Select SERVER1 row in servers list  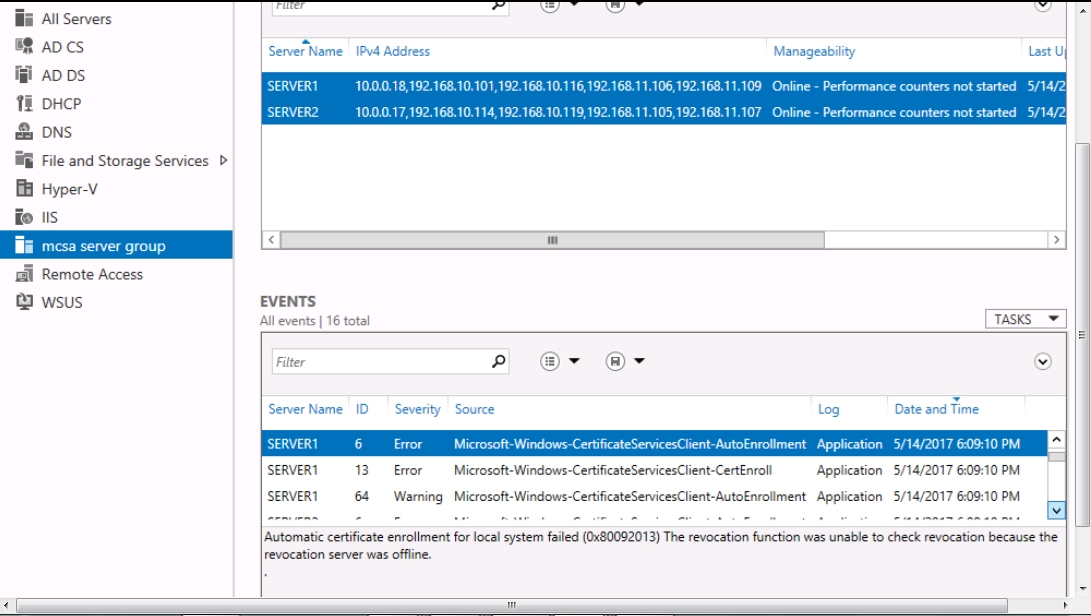click(663, 86)
